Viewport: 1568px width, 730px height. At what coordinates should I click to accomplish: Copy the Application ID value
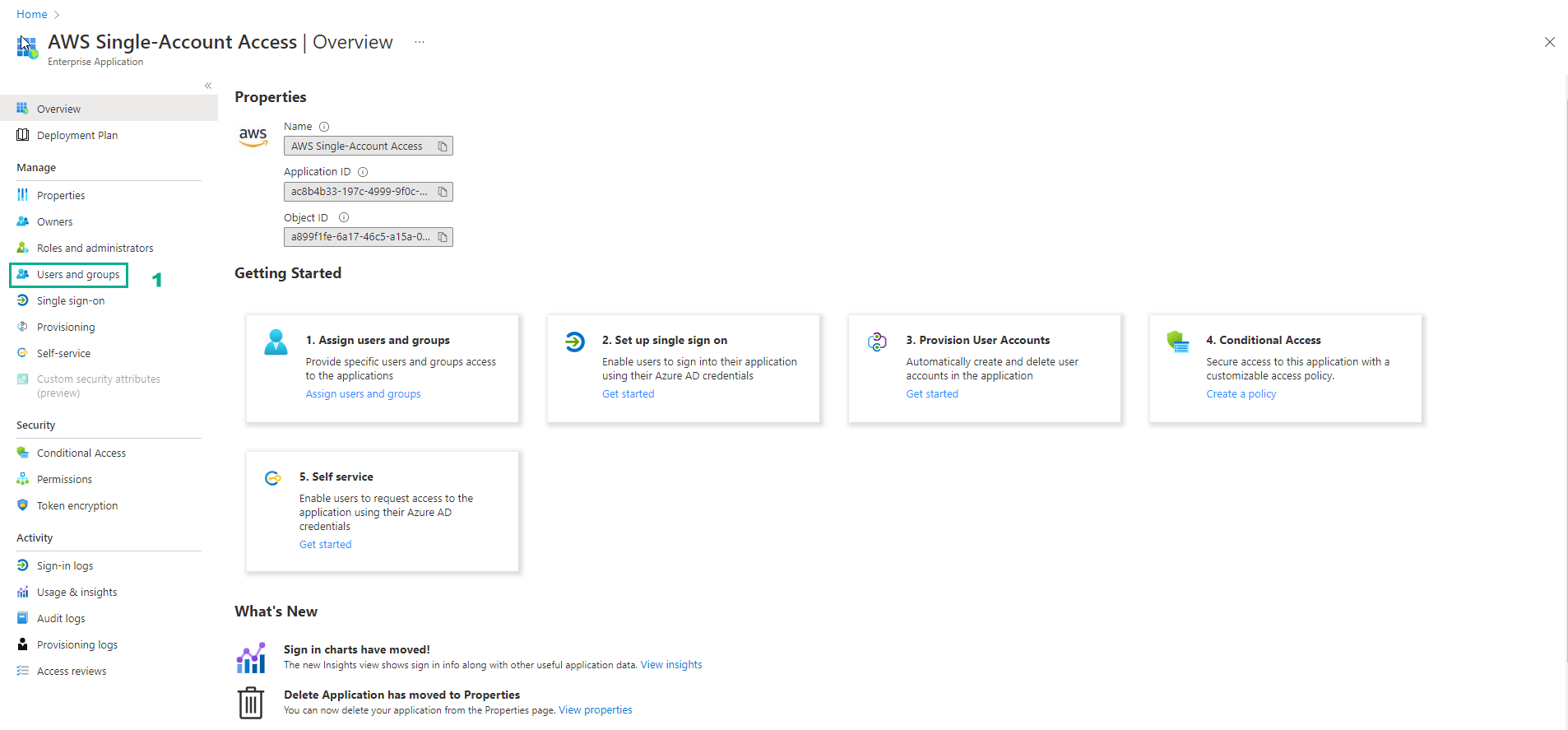pos(443,192)
